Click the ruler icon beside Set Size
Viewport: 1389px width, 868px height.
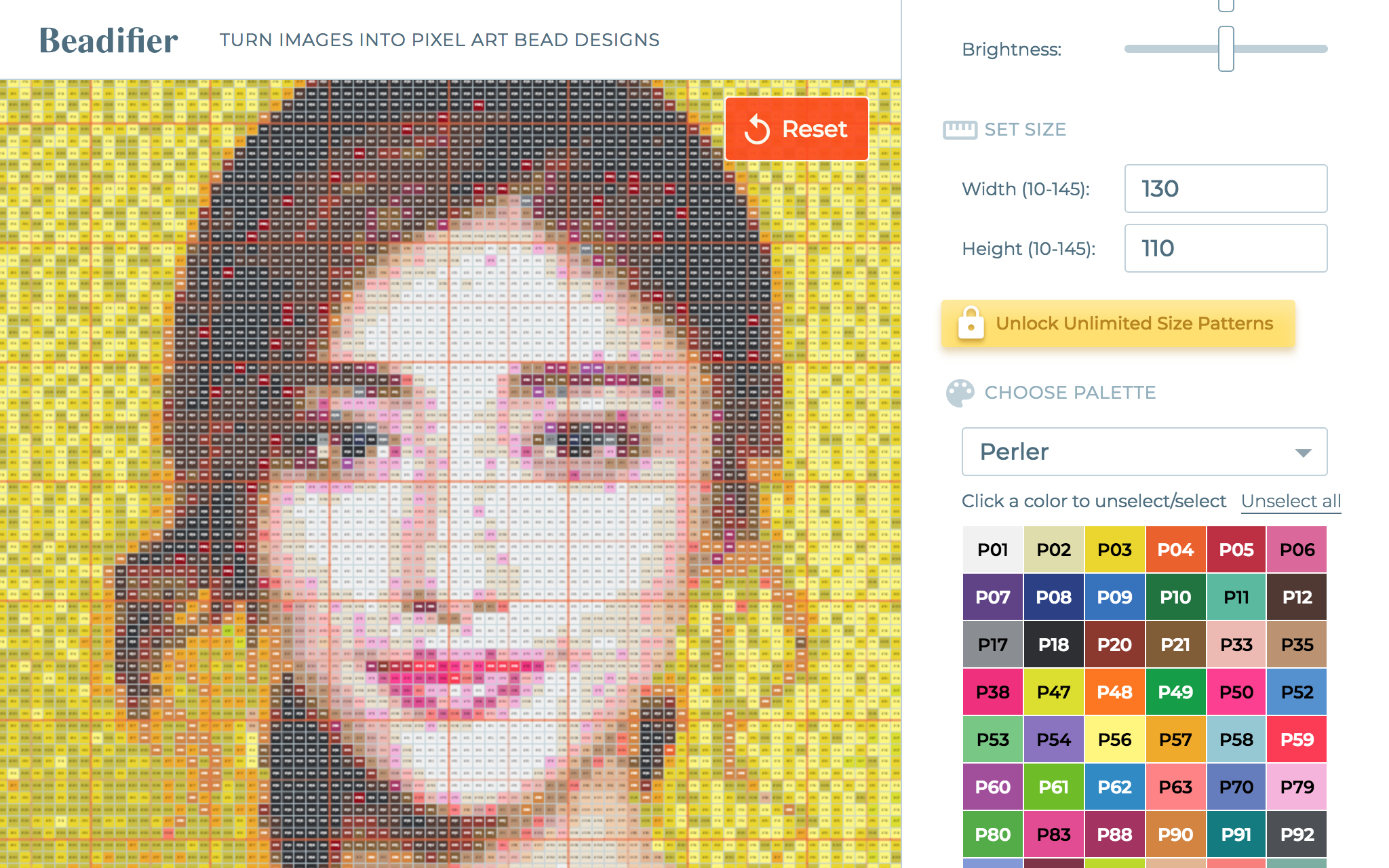tap(960, 130)
